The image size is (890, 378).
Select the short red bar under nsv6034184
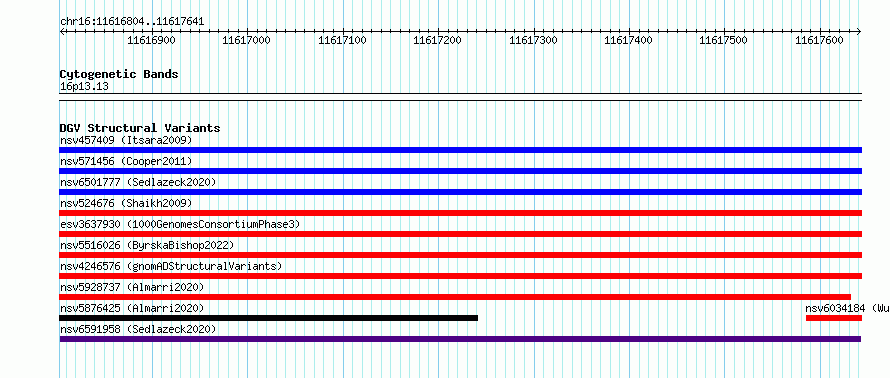[834, 318]
